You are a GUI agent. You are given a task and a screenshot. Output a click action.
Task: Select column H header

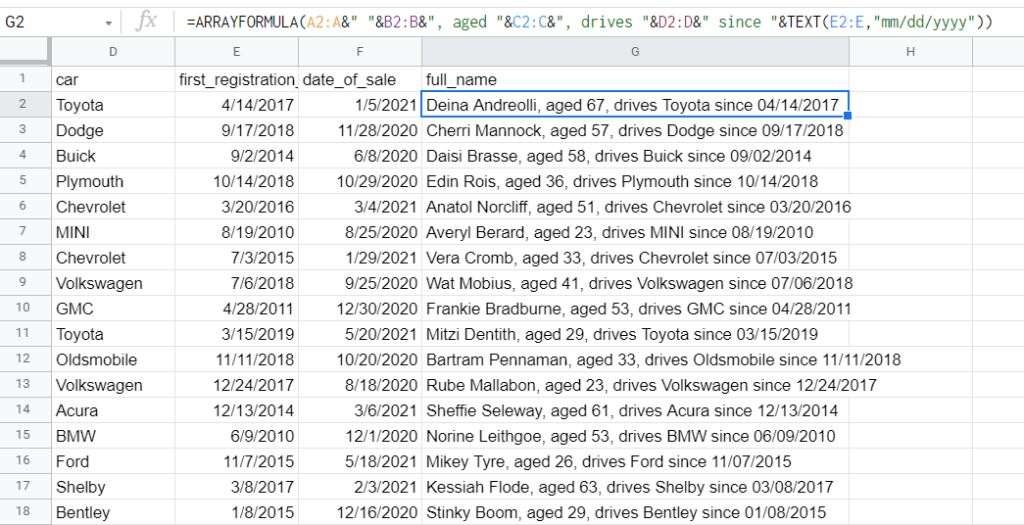coord(910,52)
